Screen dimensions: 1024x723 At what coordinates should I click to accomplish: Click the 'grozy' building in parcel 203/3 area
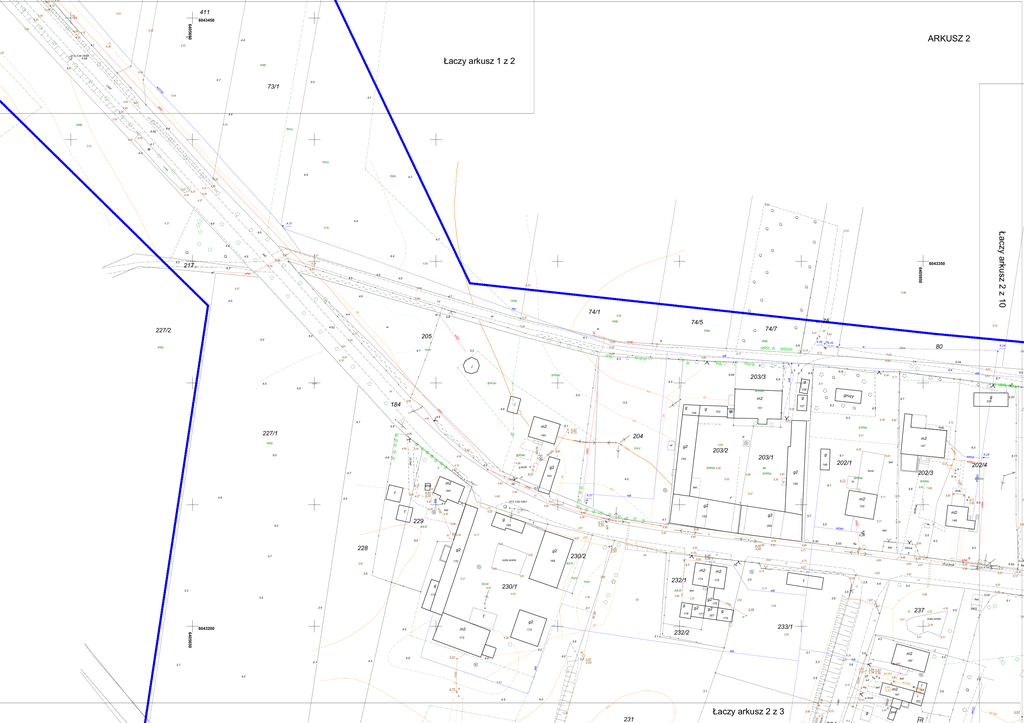851,396
